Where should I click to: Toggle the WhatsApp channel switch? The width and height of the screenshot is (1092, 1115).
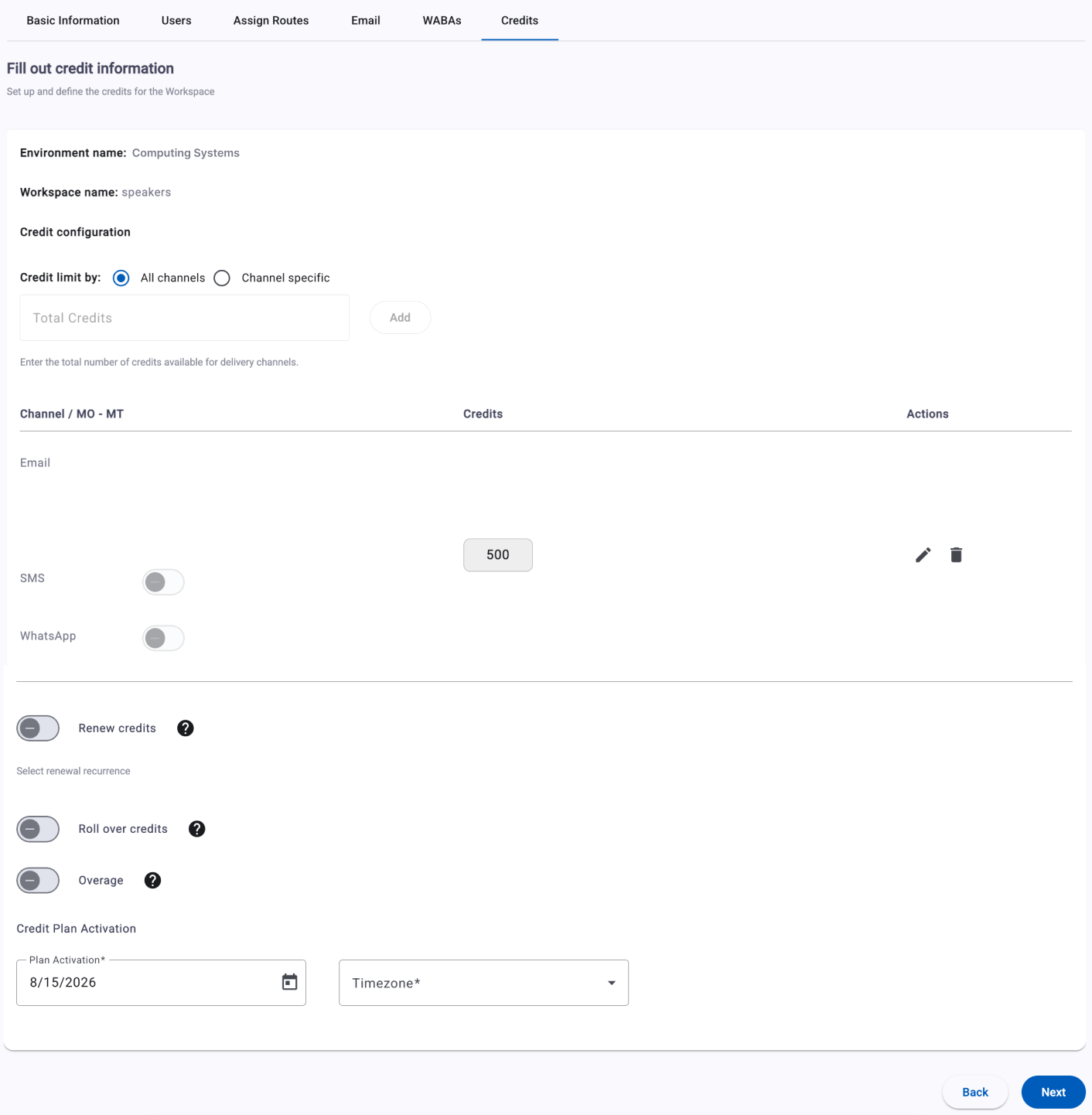point(163,638)
